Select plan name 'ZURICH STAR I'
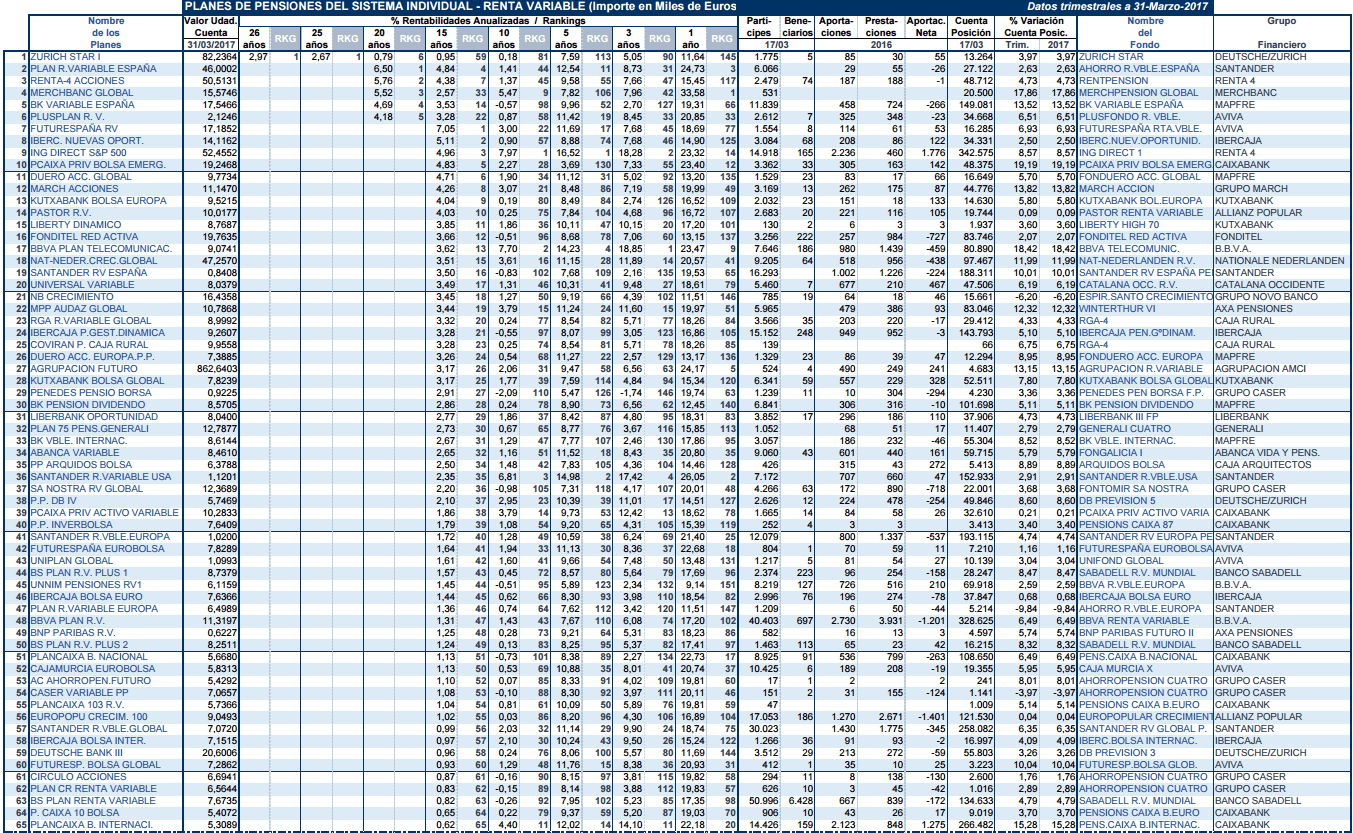This screenshot has height=833, width=1353. pos(66,57)
